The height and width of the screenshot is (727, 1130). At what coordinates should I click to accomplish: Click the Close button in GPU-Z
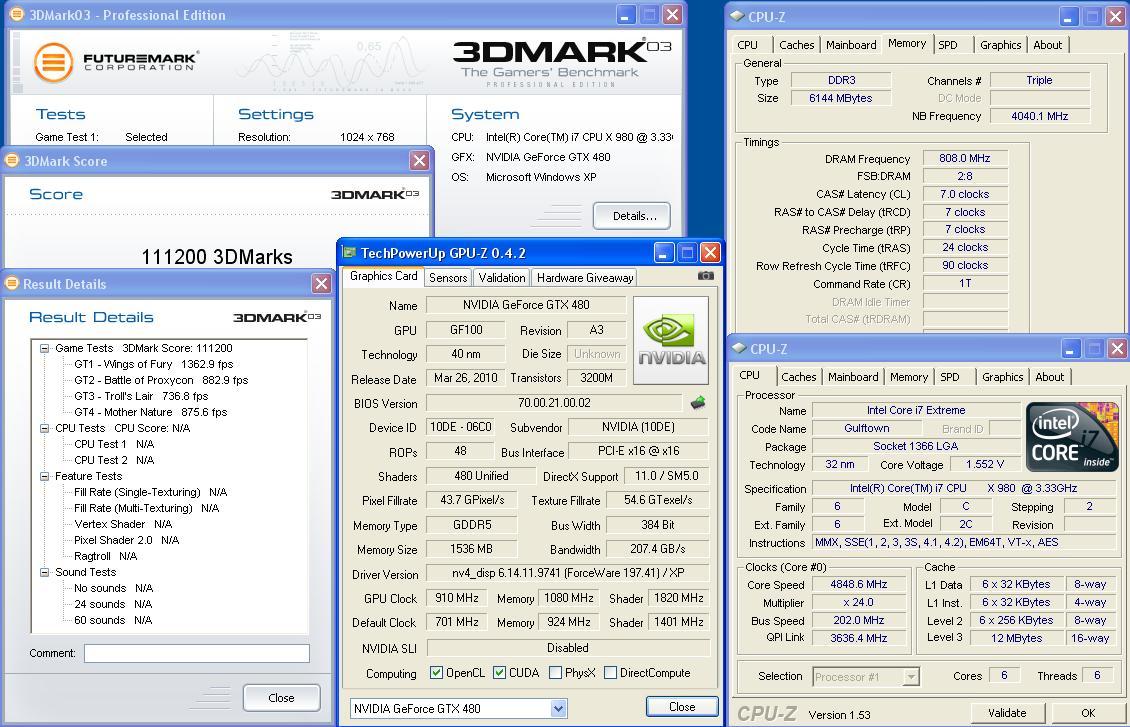tap(682, 707)
